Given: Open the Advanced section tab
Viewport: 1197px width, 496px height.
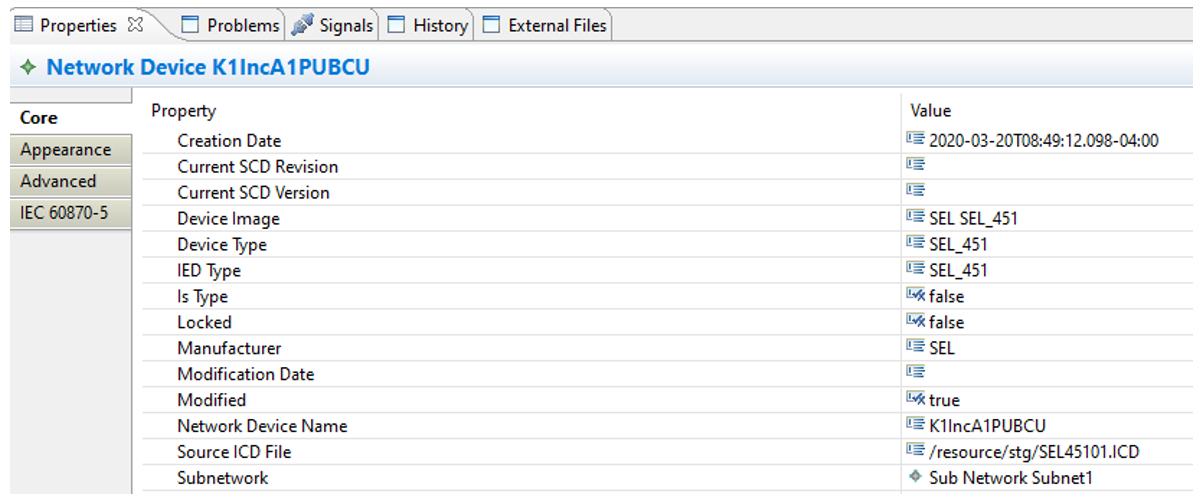Looking at the screenshot, I should tap(58, 182).
